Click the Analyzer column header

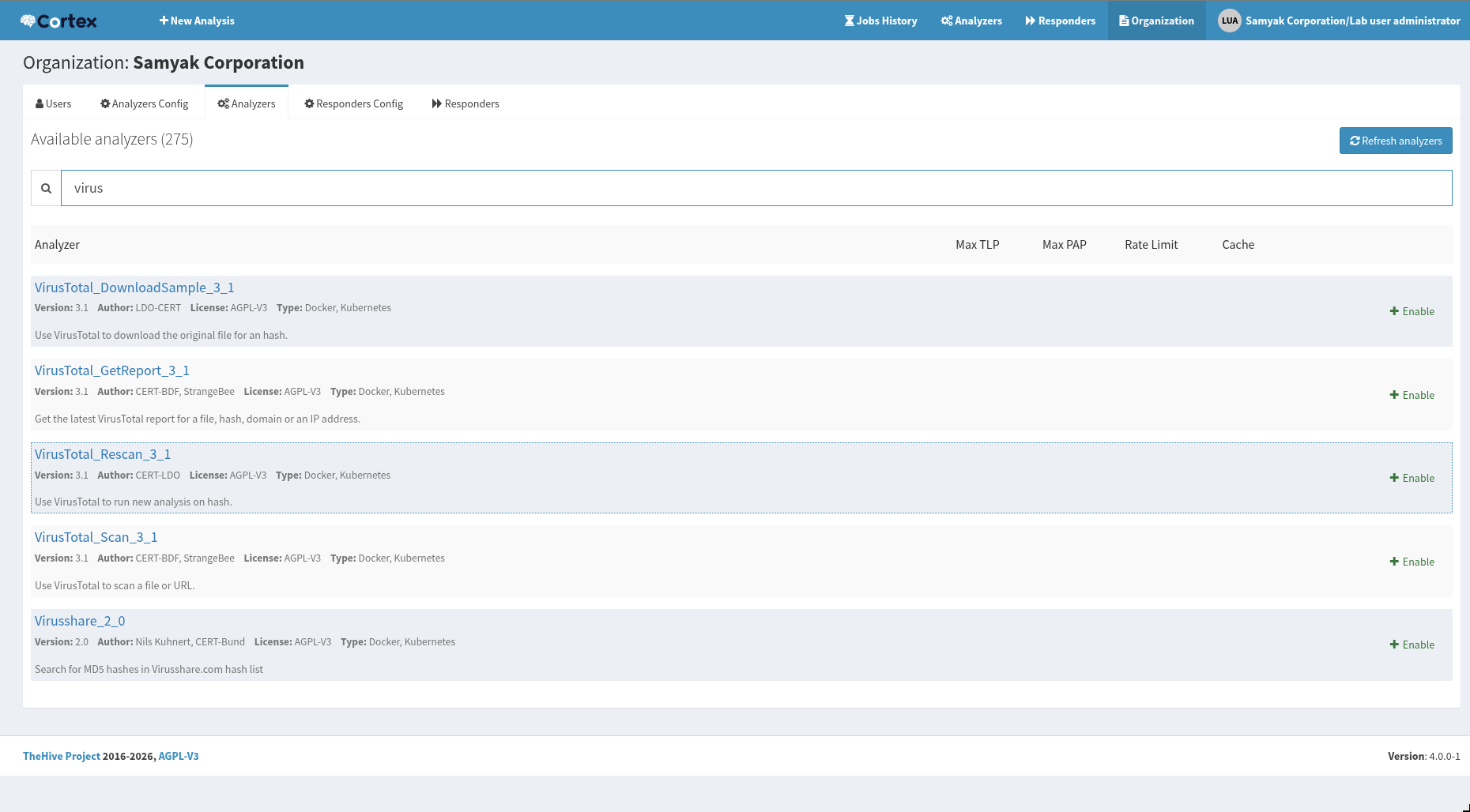pyautogui.click(x=57, y=245)
